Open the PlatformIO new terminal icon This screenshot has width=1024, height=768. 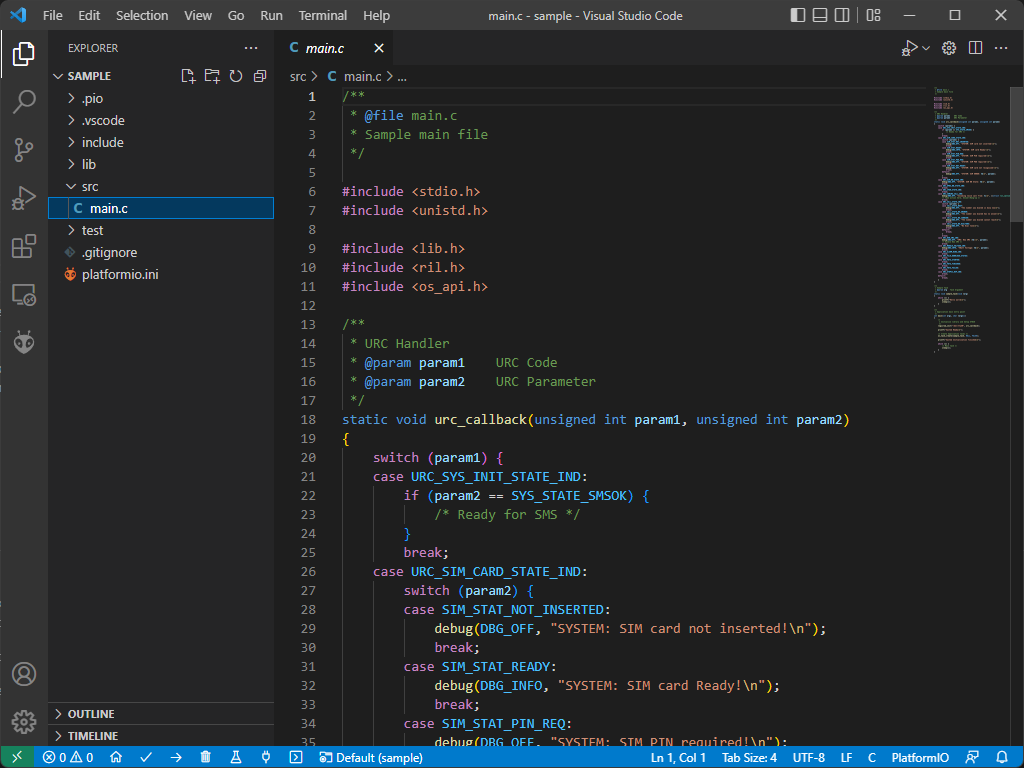click(x=296, y=758)
